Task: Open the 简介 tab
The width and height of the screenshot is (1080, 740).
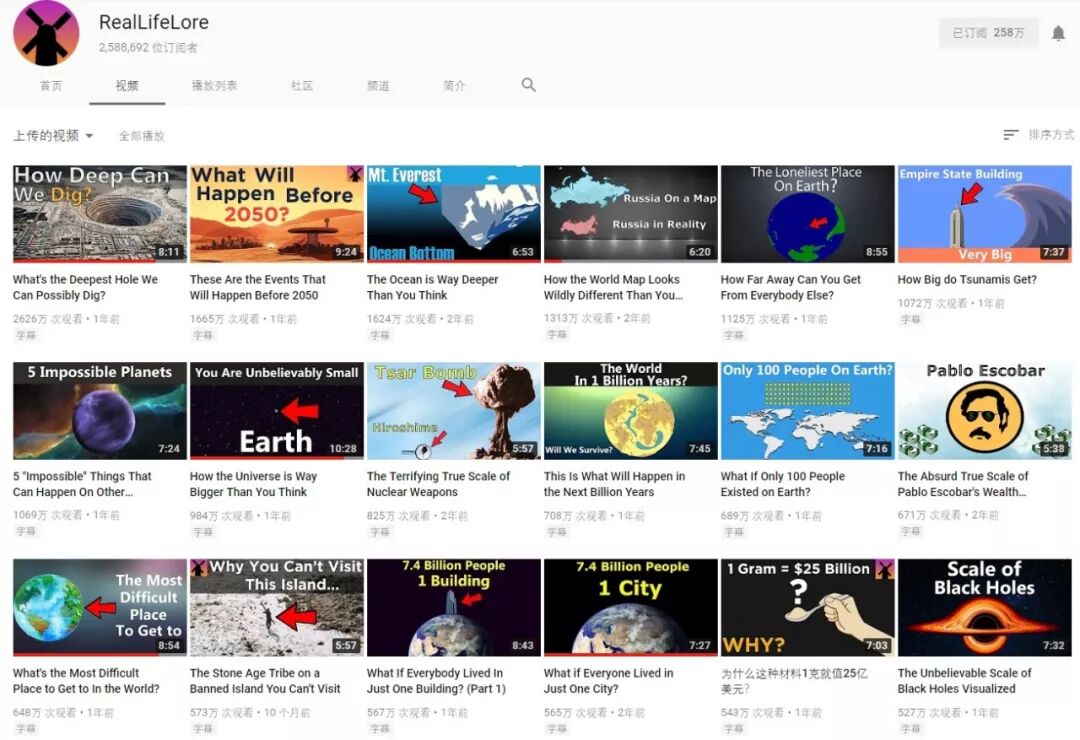Action: pyautogui.click(x=454, y=86)
